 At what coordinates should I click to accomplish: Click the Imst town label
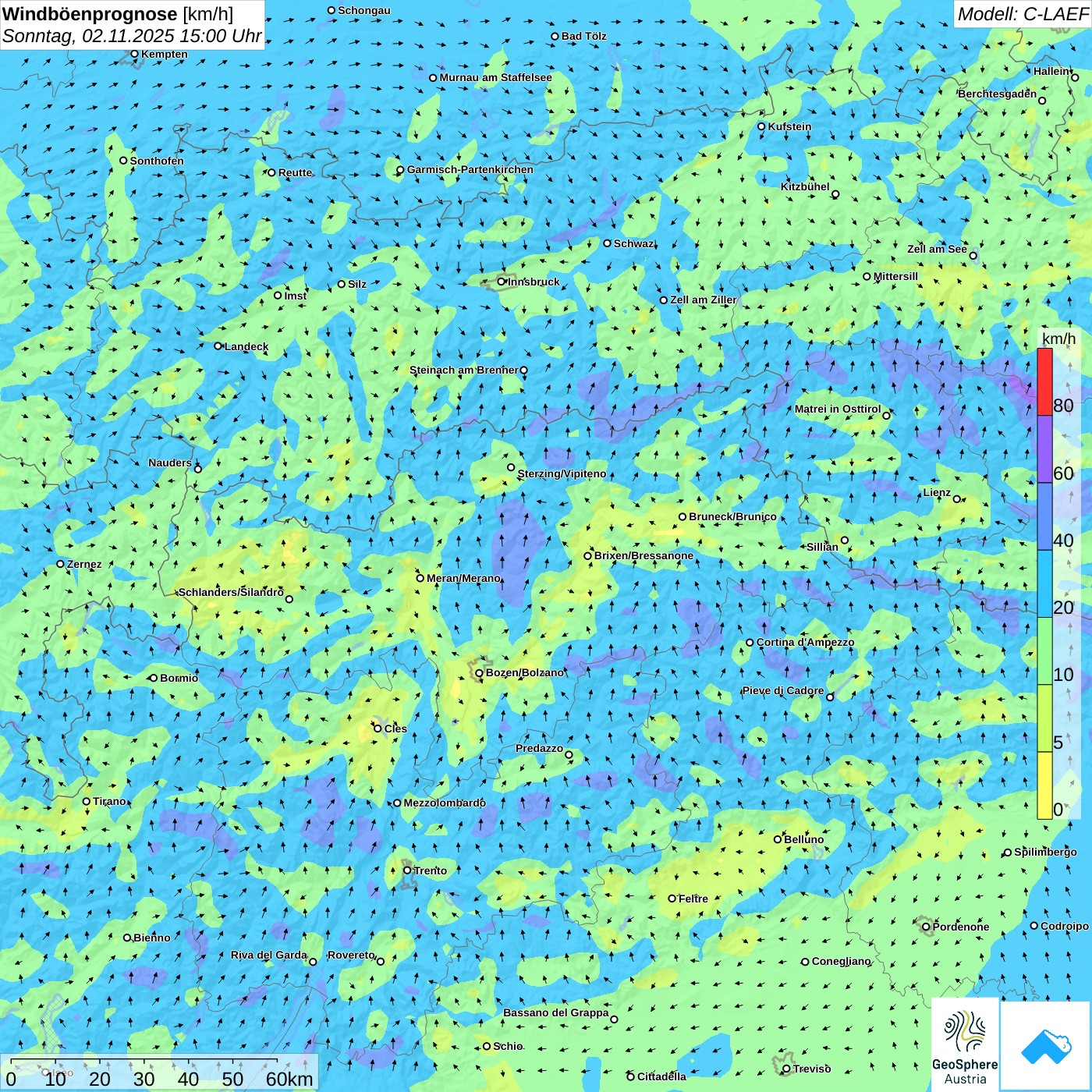pos(296,296)
